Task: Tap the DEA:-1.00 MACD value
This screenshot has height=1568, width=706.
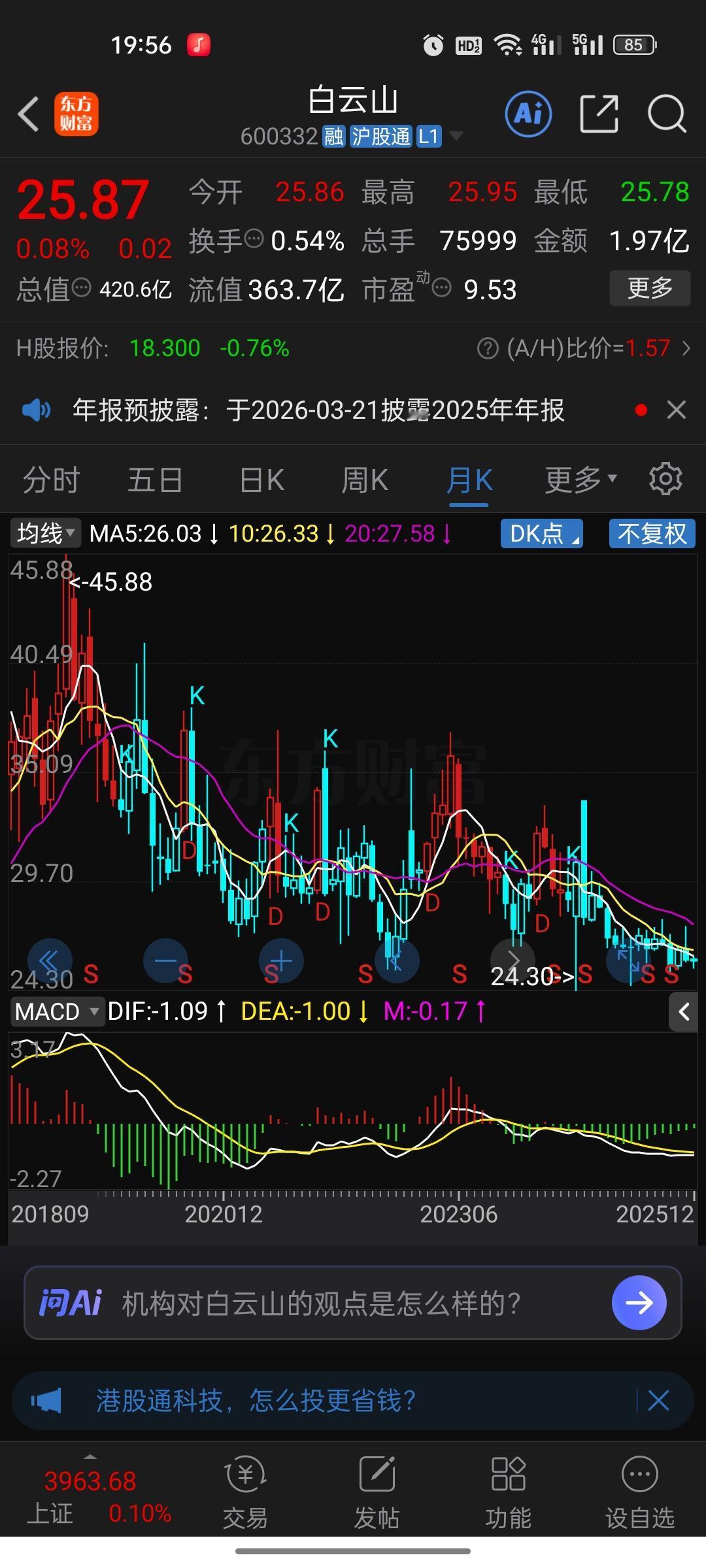Action: (x=295, y=1011)
